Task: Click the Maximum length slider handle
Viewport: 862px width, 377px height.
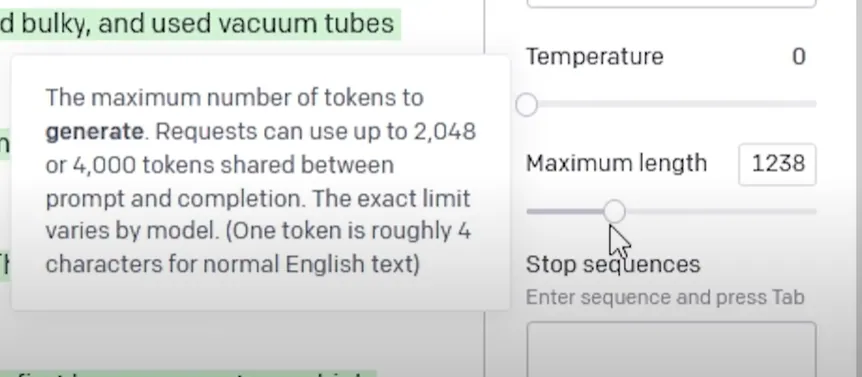Action: click(614, 211)
